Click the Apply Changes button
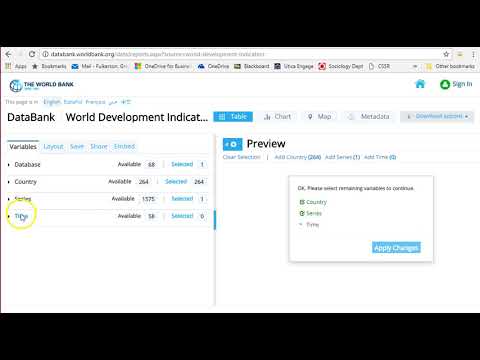Image resolution: width=480 pixels, height=360 pixels. [x=396, y=248]
